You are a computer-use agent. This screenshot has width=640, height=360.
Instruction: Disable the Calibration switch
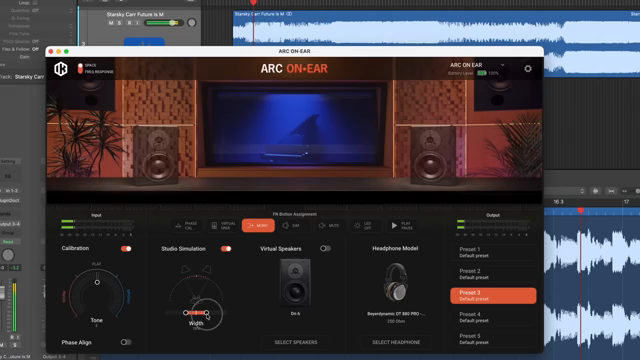126,249
